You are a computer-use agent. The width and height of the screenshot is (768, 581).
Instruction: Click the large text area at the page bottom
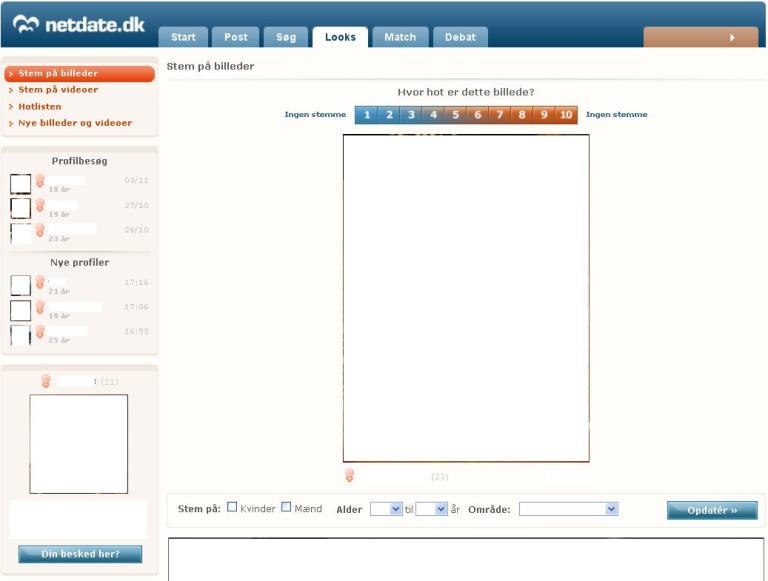coord(466,559)
